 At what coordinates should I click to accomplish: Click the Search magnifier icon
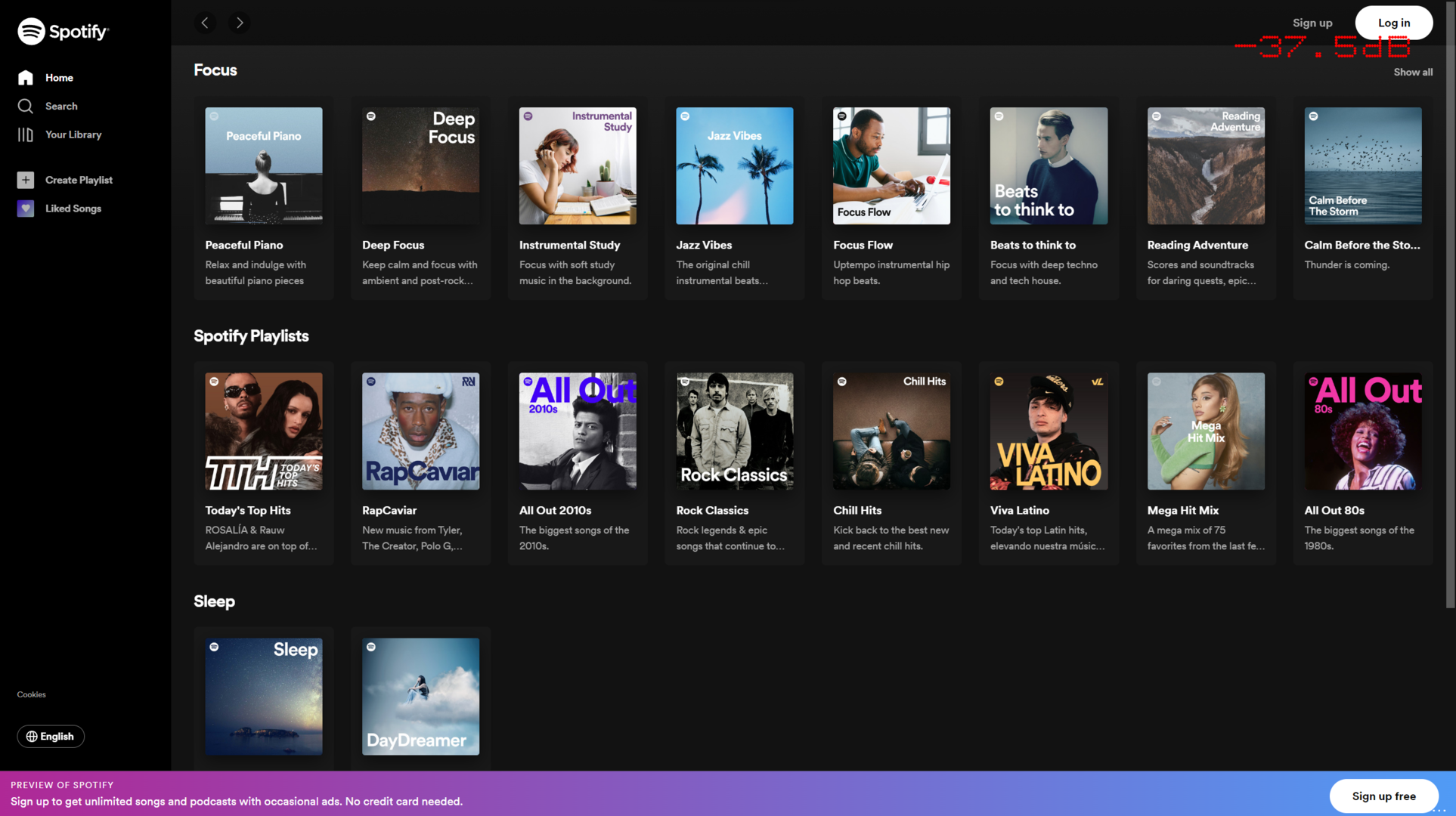[26, 106]
